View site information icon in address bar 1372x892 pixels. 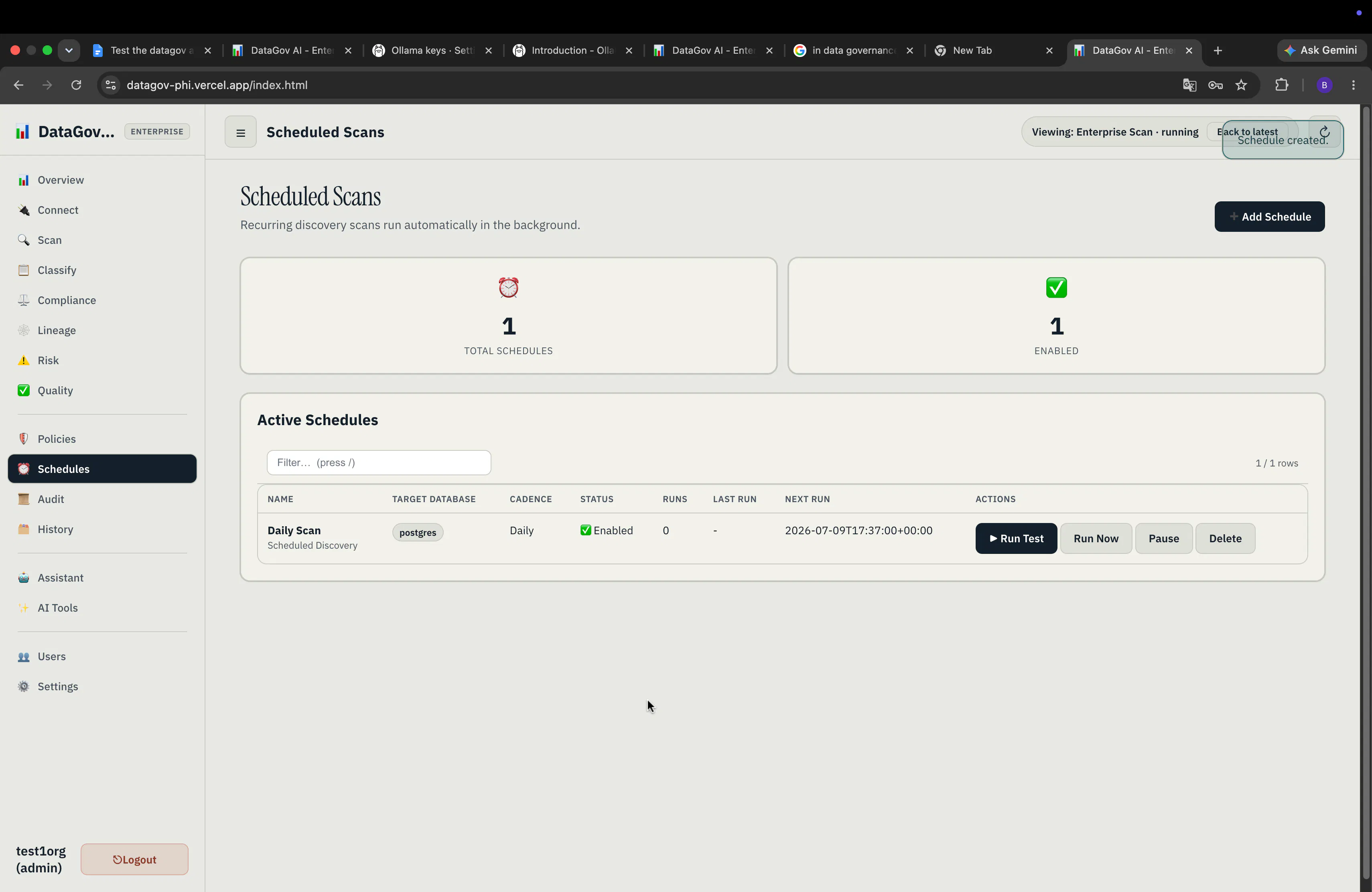(111, 85)
